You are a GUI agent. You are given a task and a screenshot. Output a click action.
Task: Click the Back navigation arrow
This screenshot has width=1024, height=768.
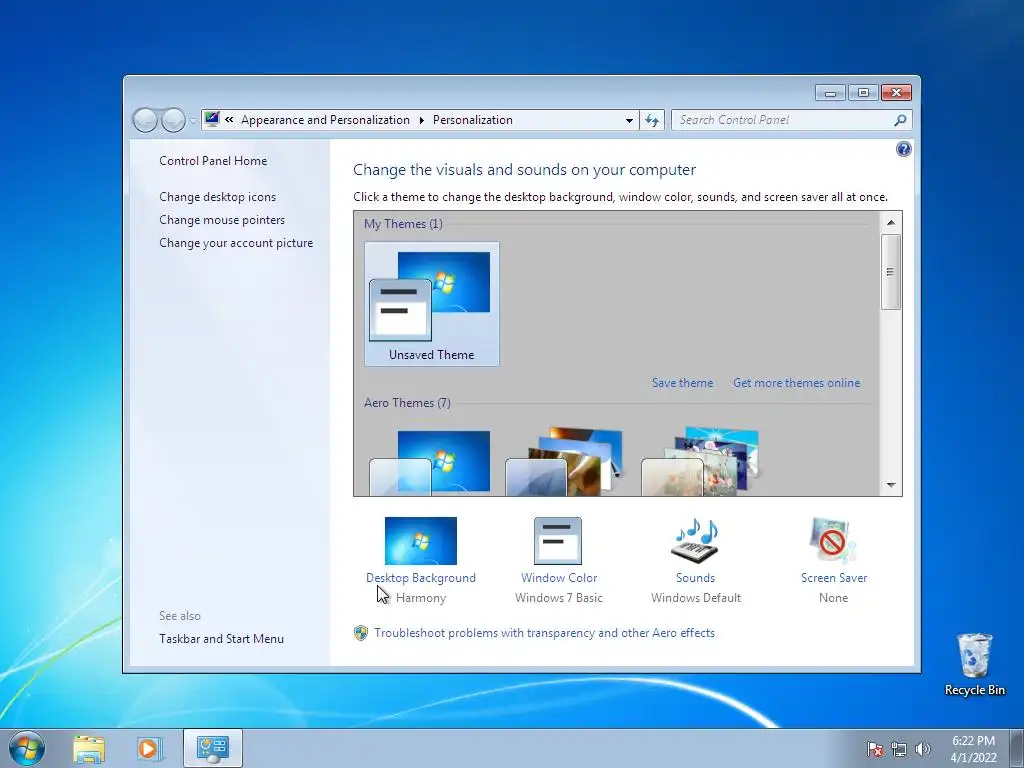coord(145,120)
